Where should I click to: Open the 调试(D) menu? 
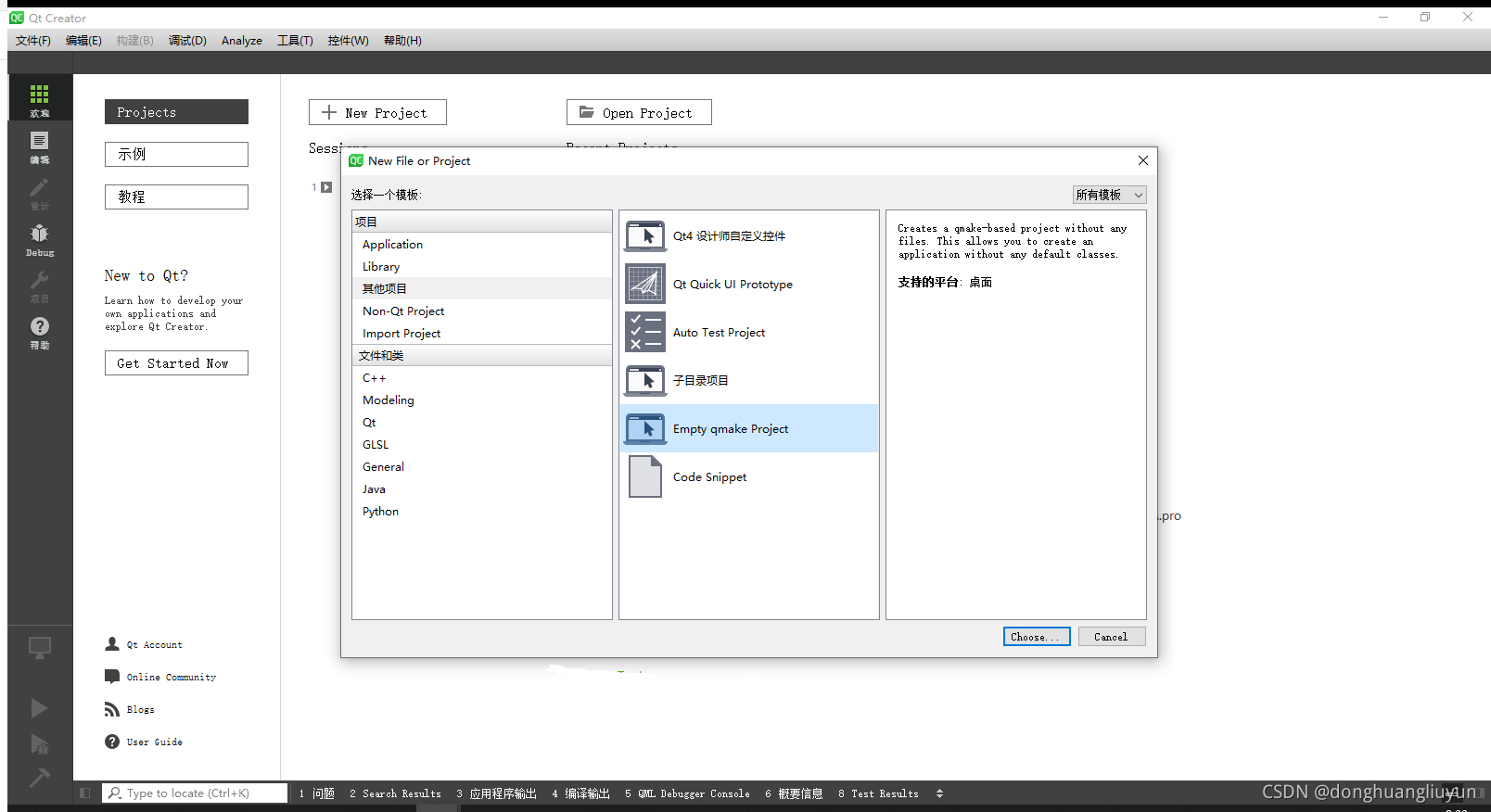pyautogui.click(x=187, y=41)
